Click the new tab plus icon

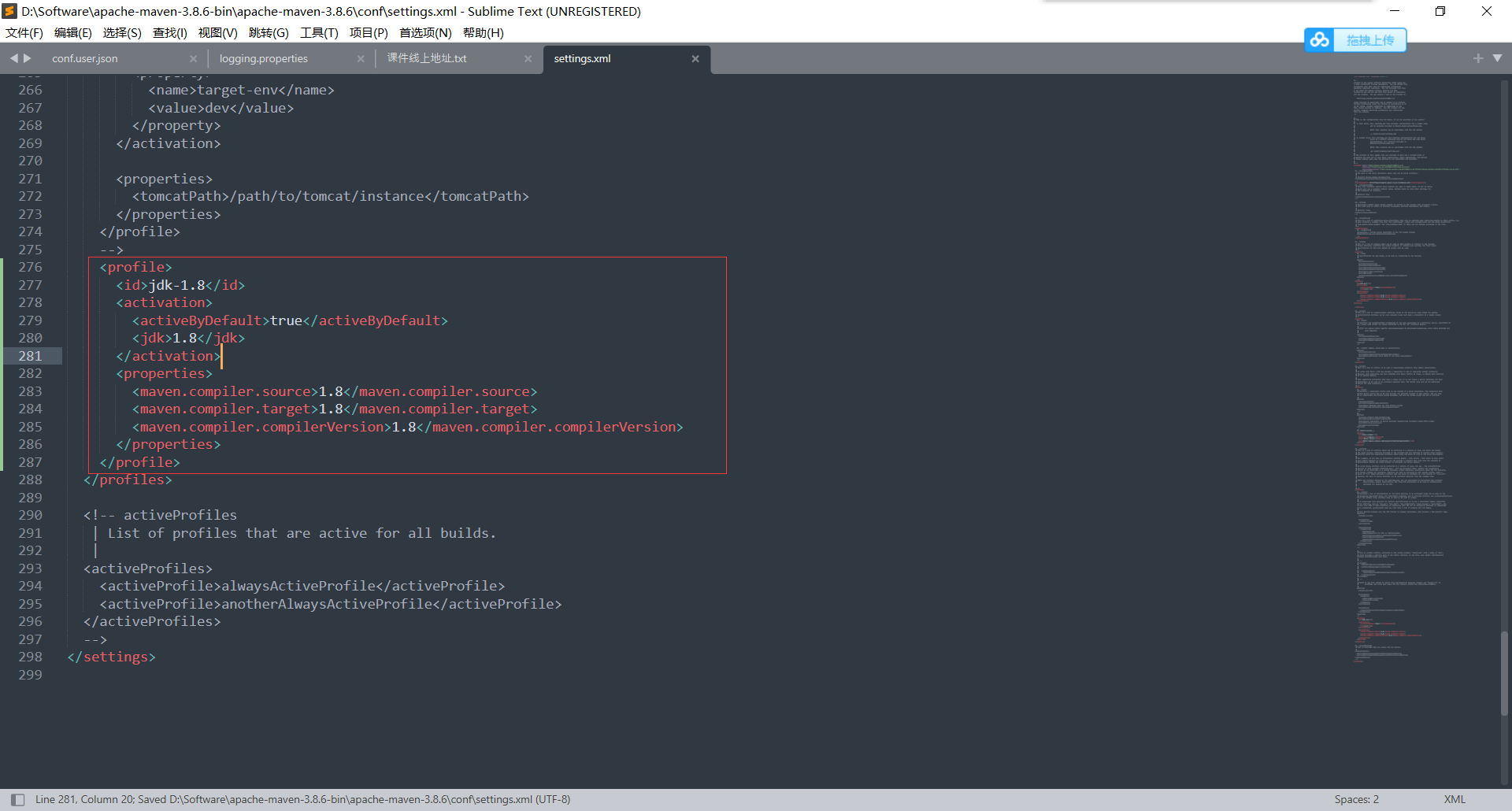(1477, 58)
